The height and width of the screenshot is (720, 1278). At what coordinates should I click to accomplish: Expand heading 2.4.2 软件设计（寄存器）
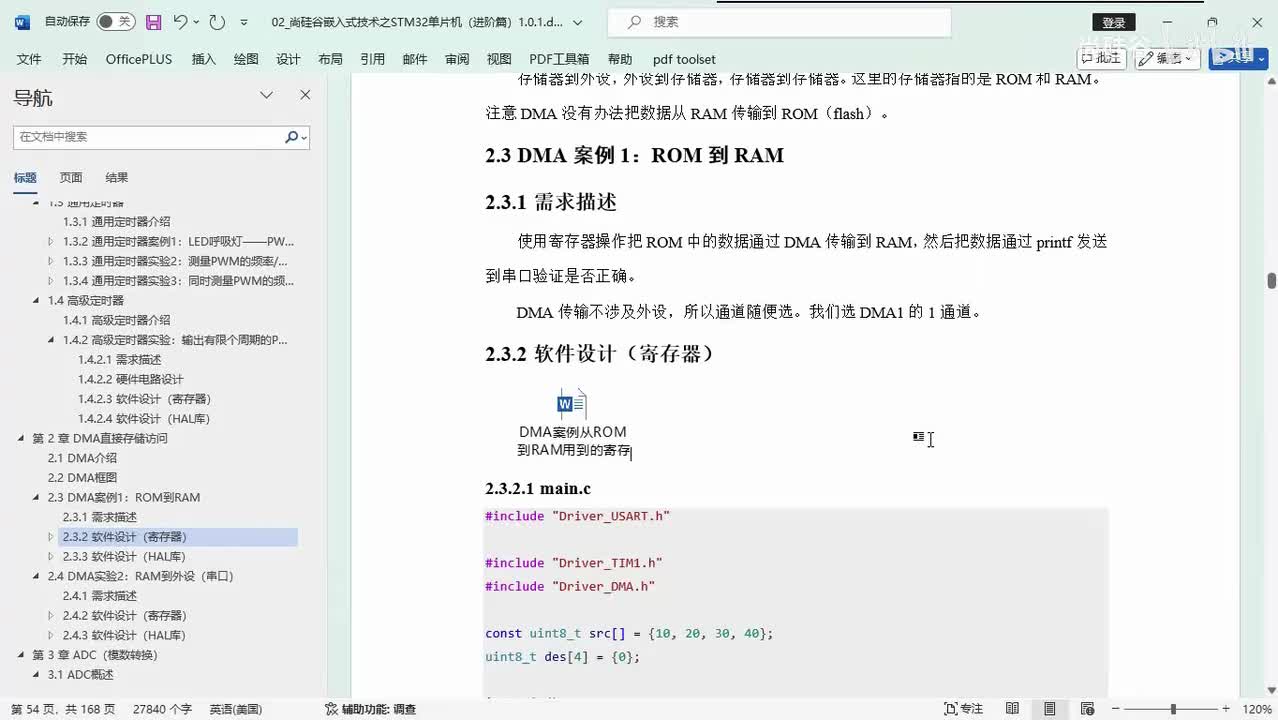pyautogui.click(x=51, y=615)
